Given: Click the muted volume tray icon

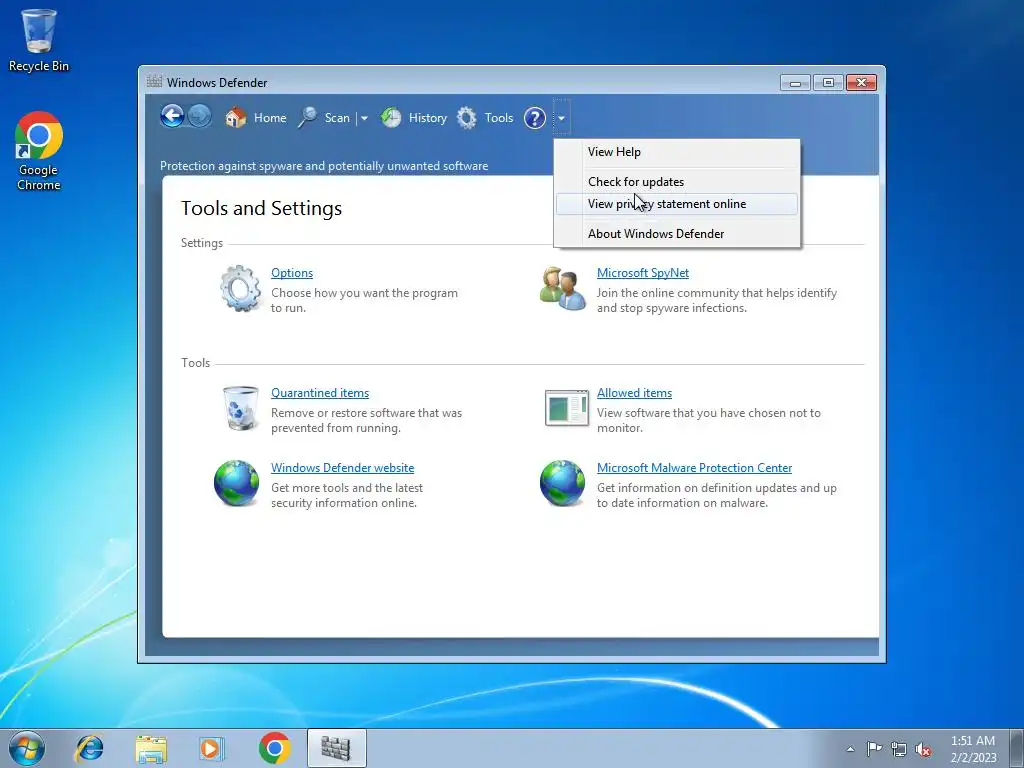Looking at the screenshot, I should click(923, 749).
